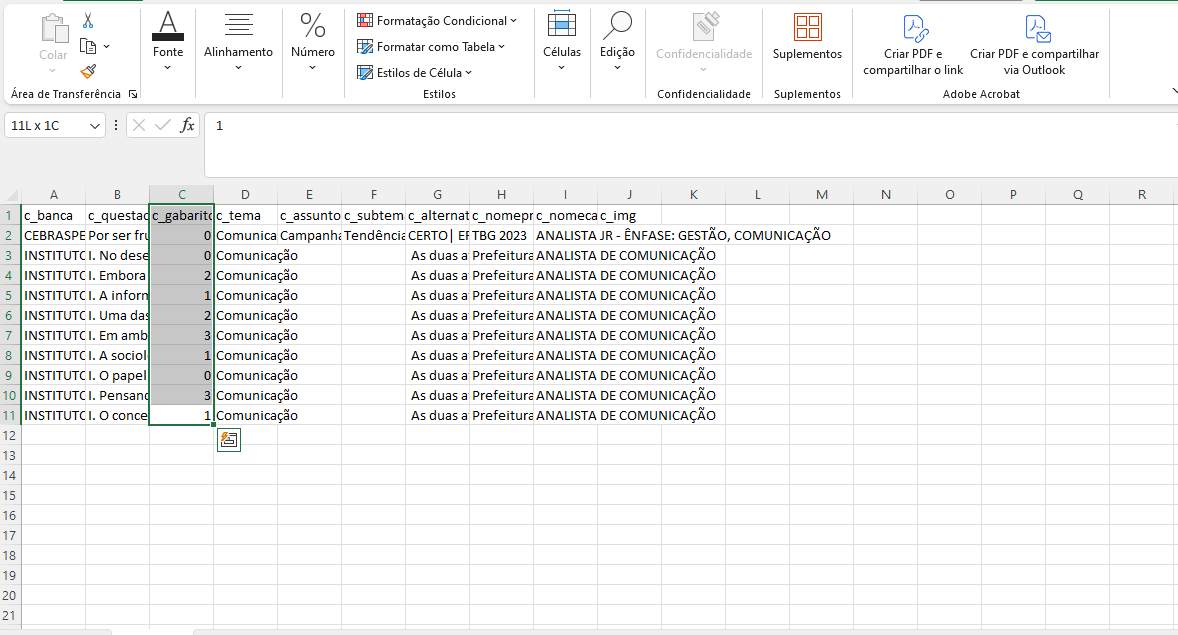Expand the Colar paste dropdown arrow
This screenshot has height=635, width=1178.
click(x=53, y=70)
